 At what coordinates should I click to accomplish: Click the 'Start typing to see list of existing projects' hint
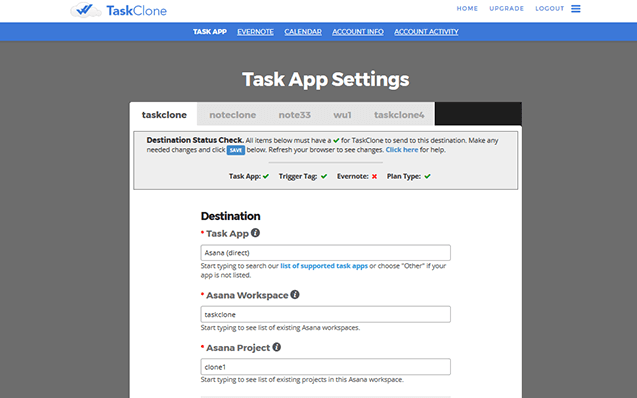[302, 380]
